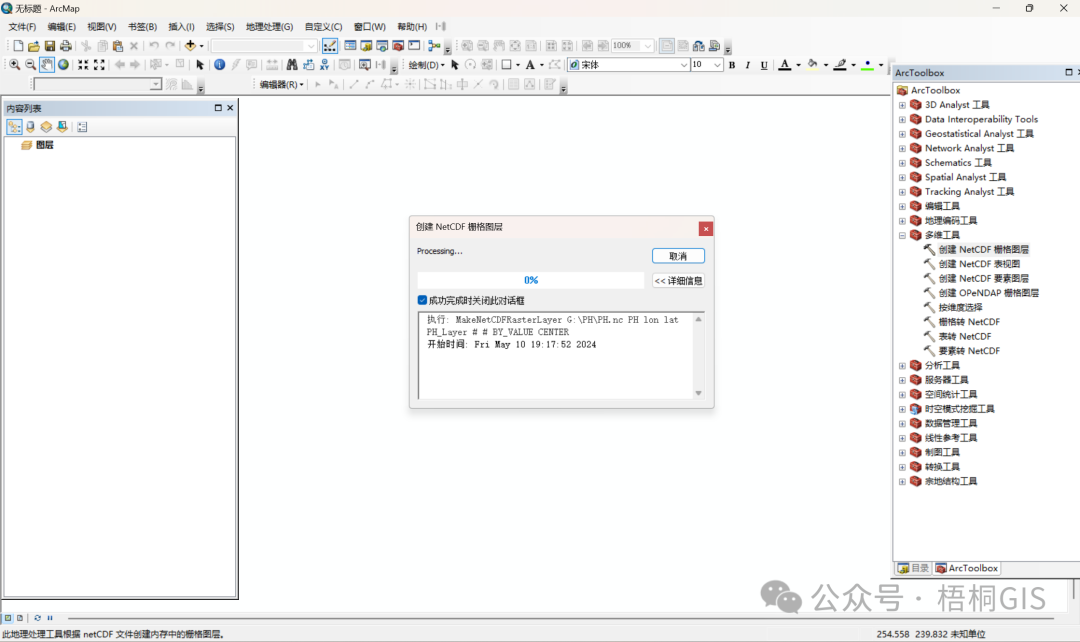The width and height of the screenshot is (1080, 642).
Task: Expand the 数据管理工具 toolbox
Action: click(902, 423)
